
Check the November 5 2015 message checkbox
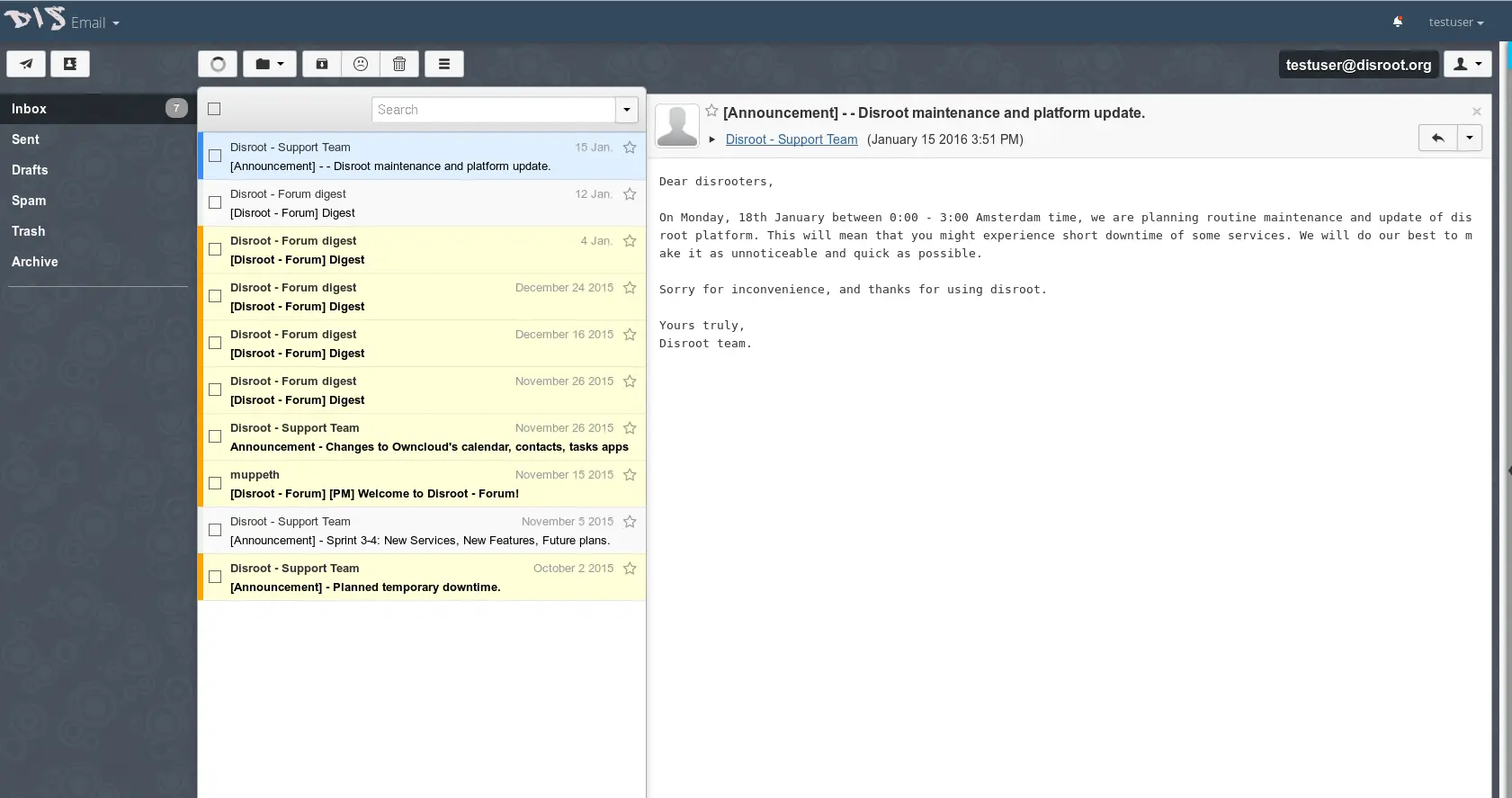[x=215, y=530]
